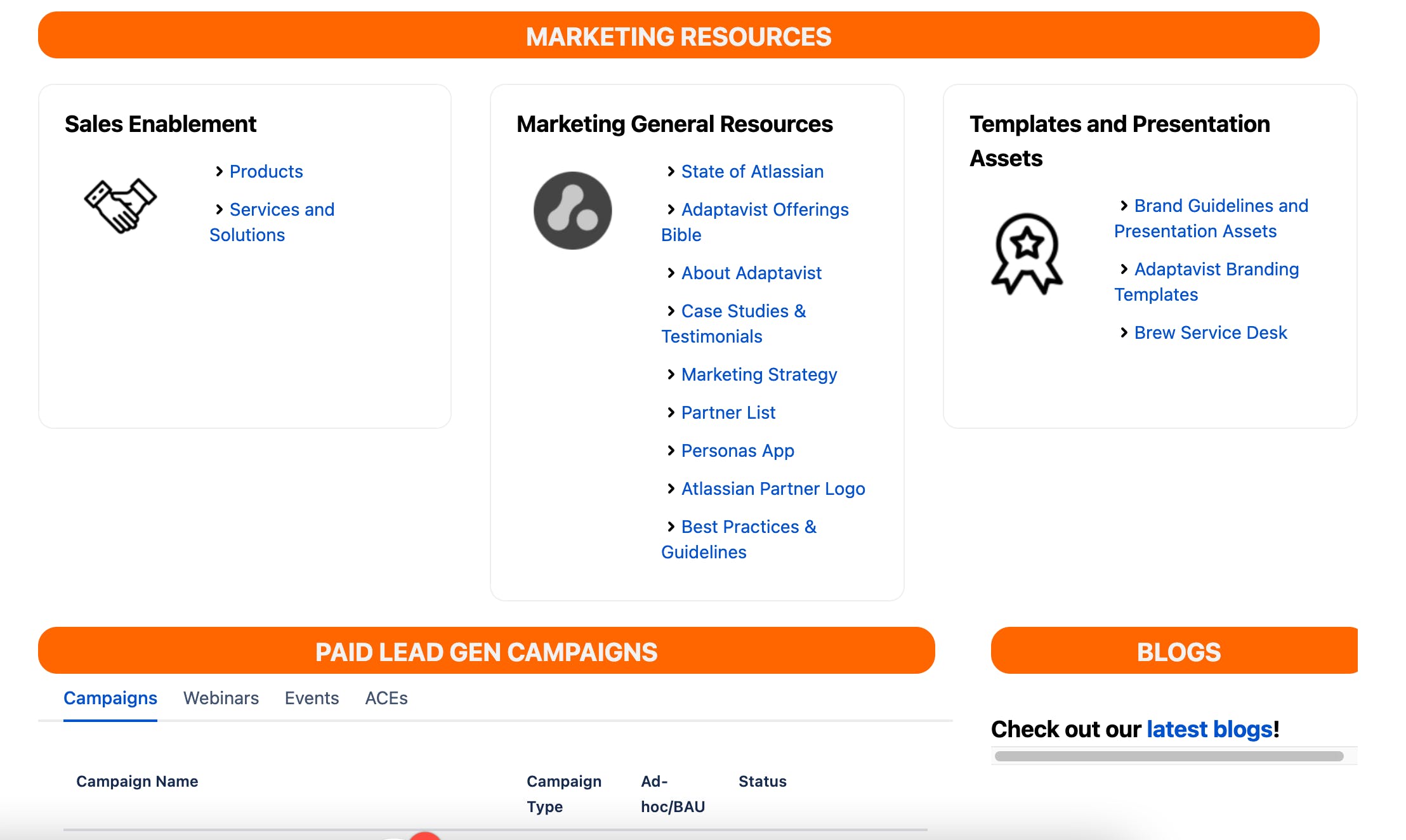Click chevron arrow beside Marketing Strategy
This screenshot has width=1406, height=840.
pos(671,374)
